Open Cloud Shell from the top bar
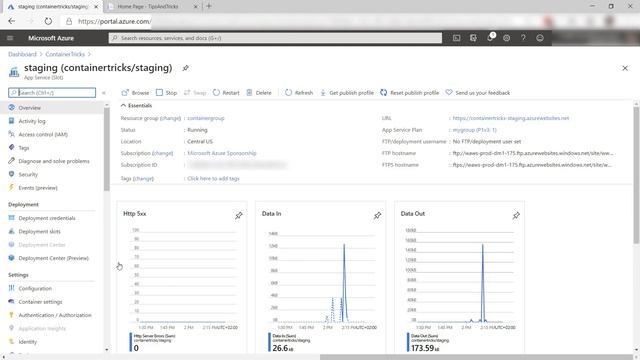The image size is (640, 360). tap(456, 38)
